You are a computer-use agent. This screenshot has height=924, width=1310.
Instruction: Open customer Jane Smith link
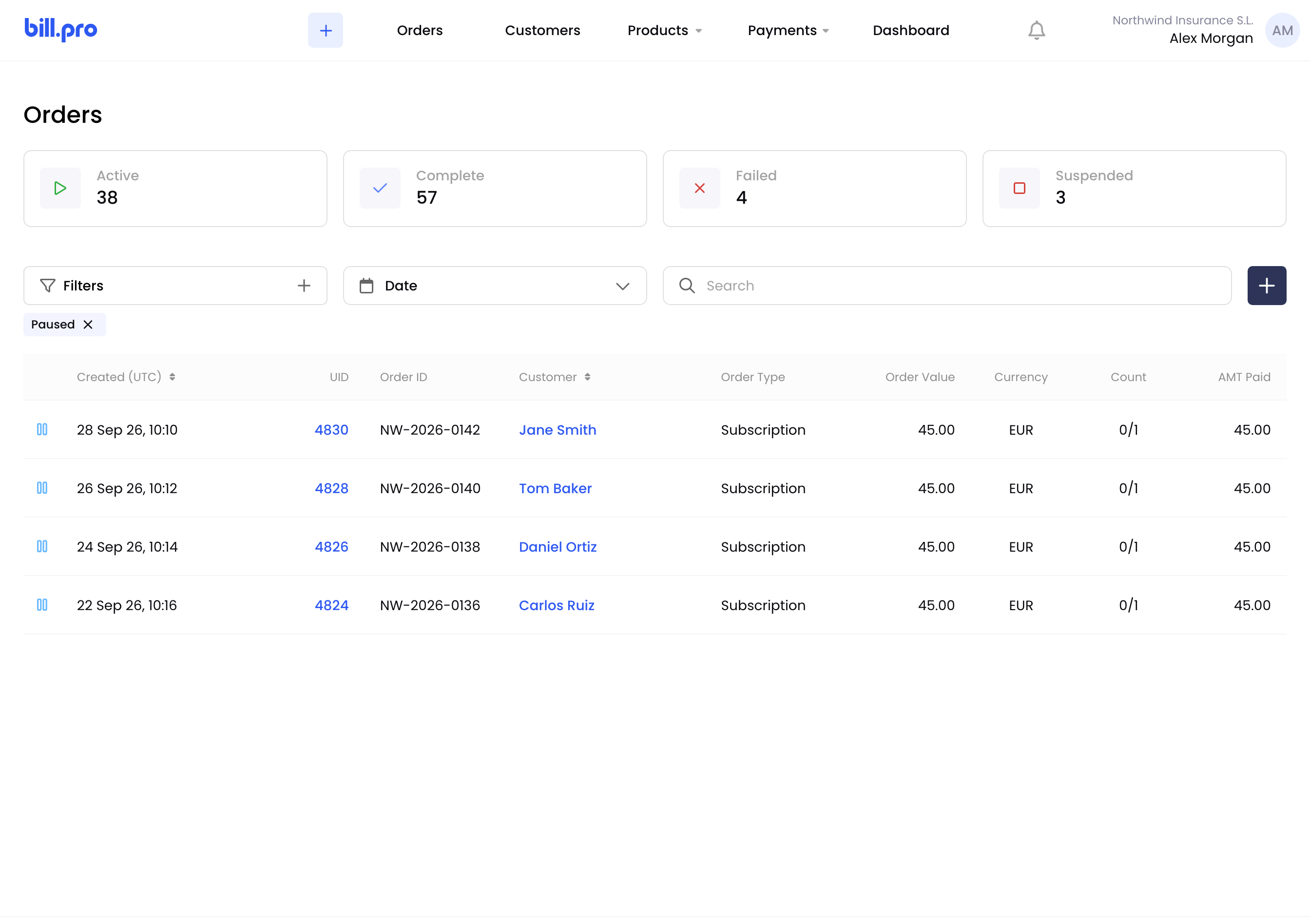(x=558, y=429)
